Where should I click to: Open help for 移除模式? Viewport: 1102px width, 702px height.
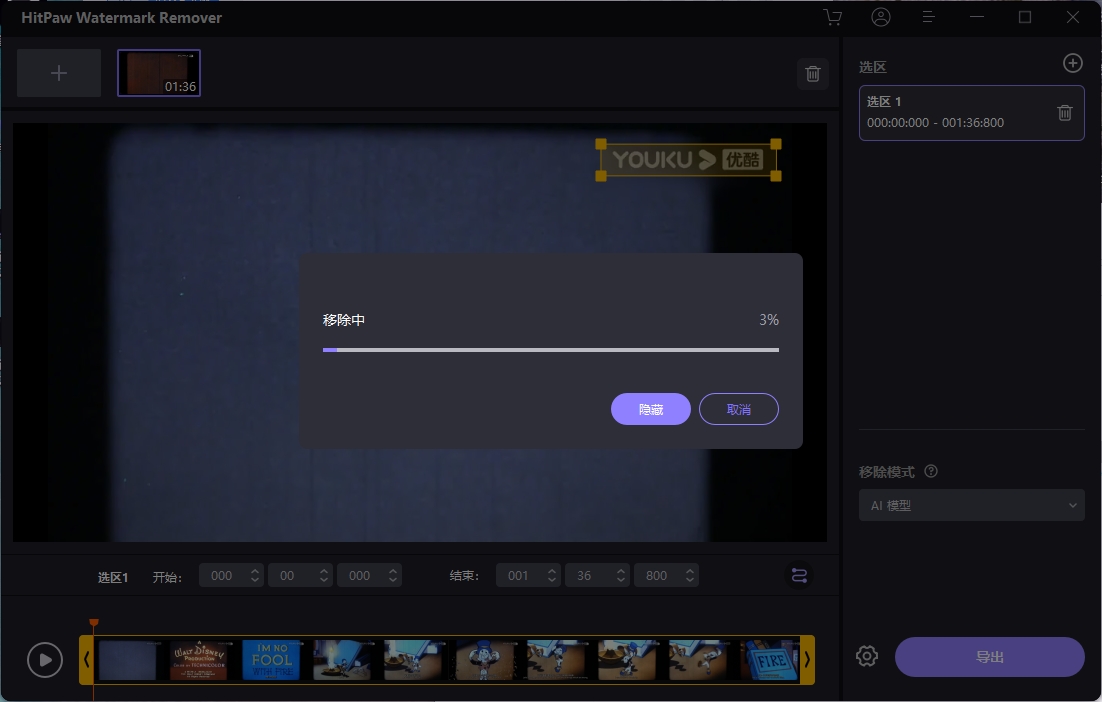[931, 472]
